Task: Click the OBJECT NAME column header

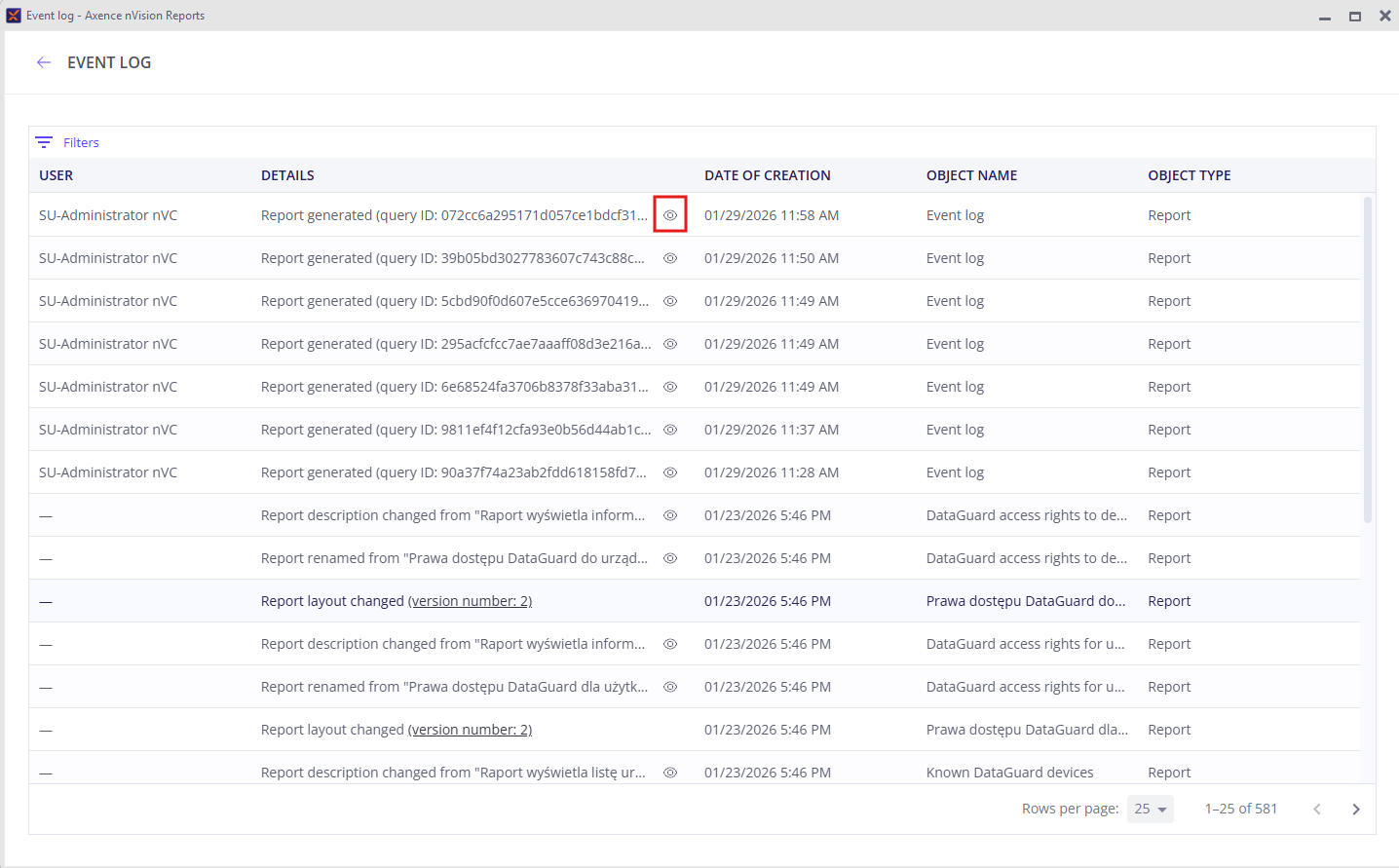Action: tap(971, 175)
